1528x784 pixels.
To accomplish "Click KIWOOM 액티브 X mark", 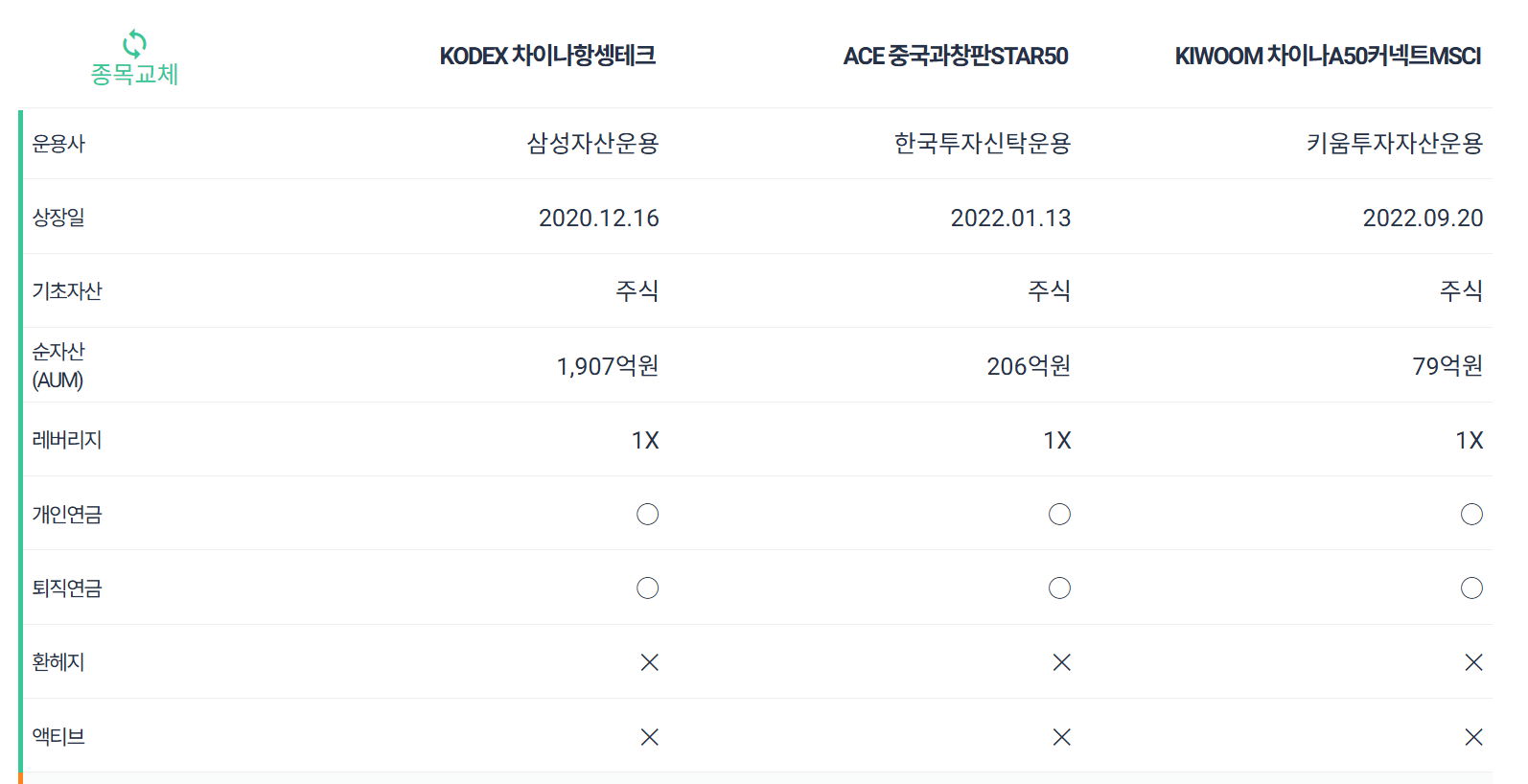I will (1473, 737).
